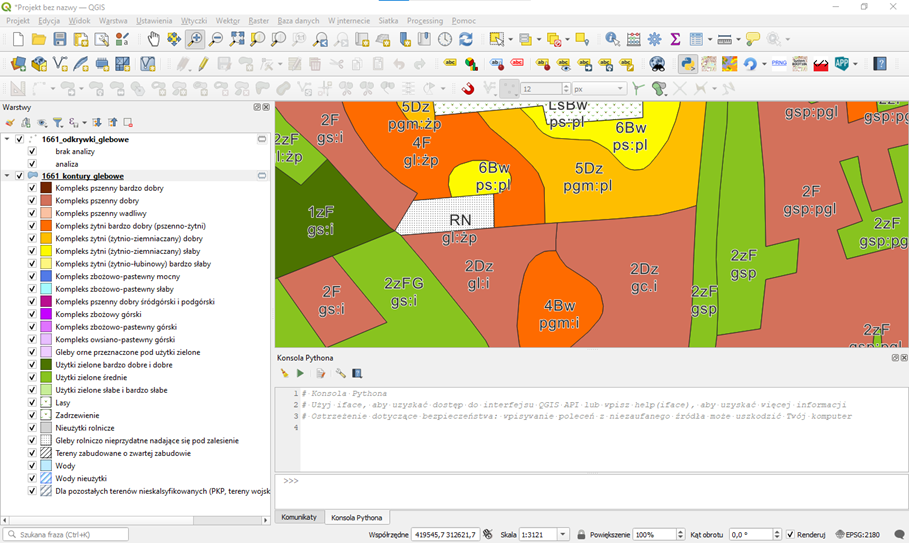Click the statistical summary sigma icon
Image resolution: width=909 pixels, height=543 pixels.
[675, 39]
